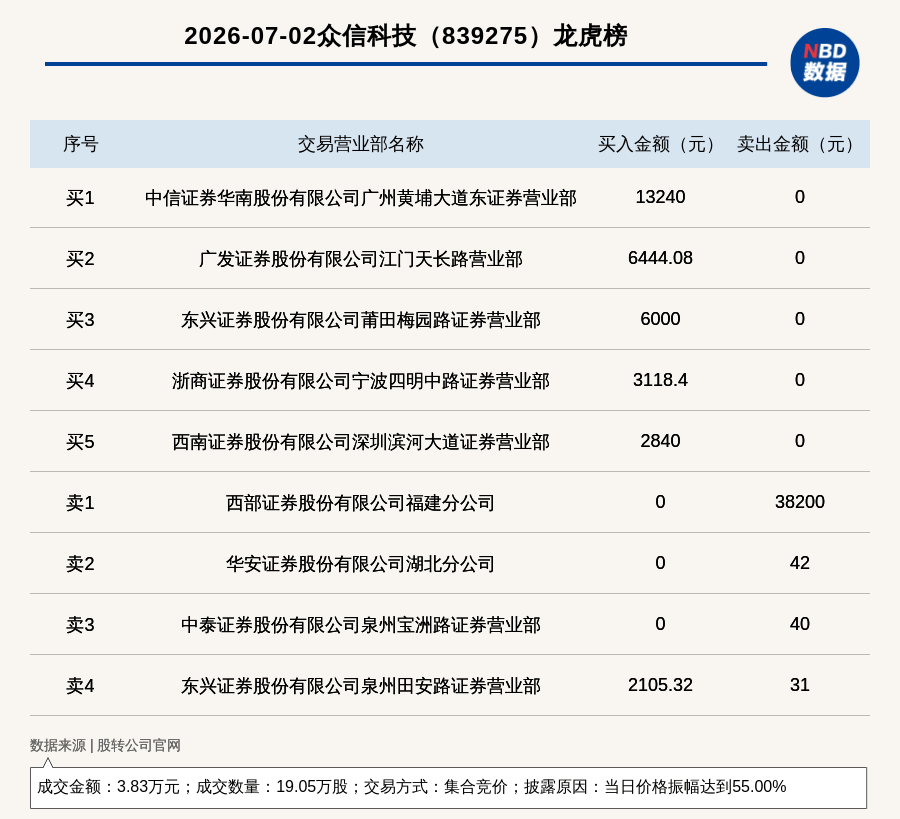Screen dimensions: 900x819
Task: Click the NBD数据 round logo
Action: [824, 63]
